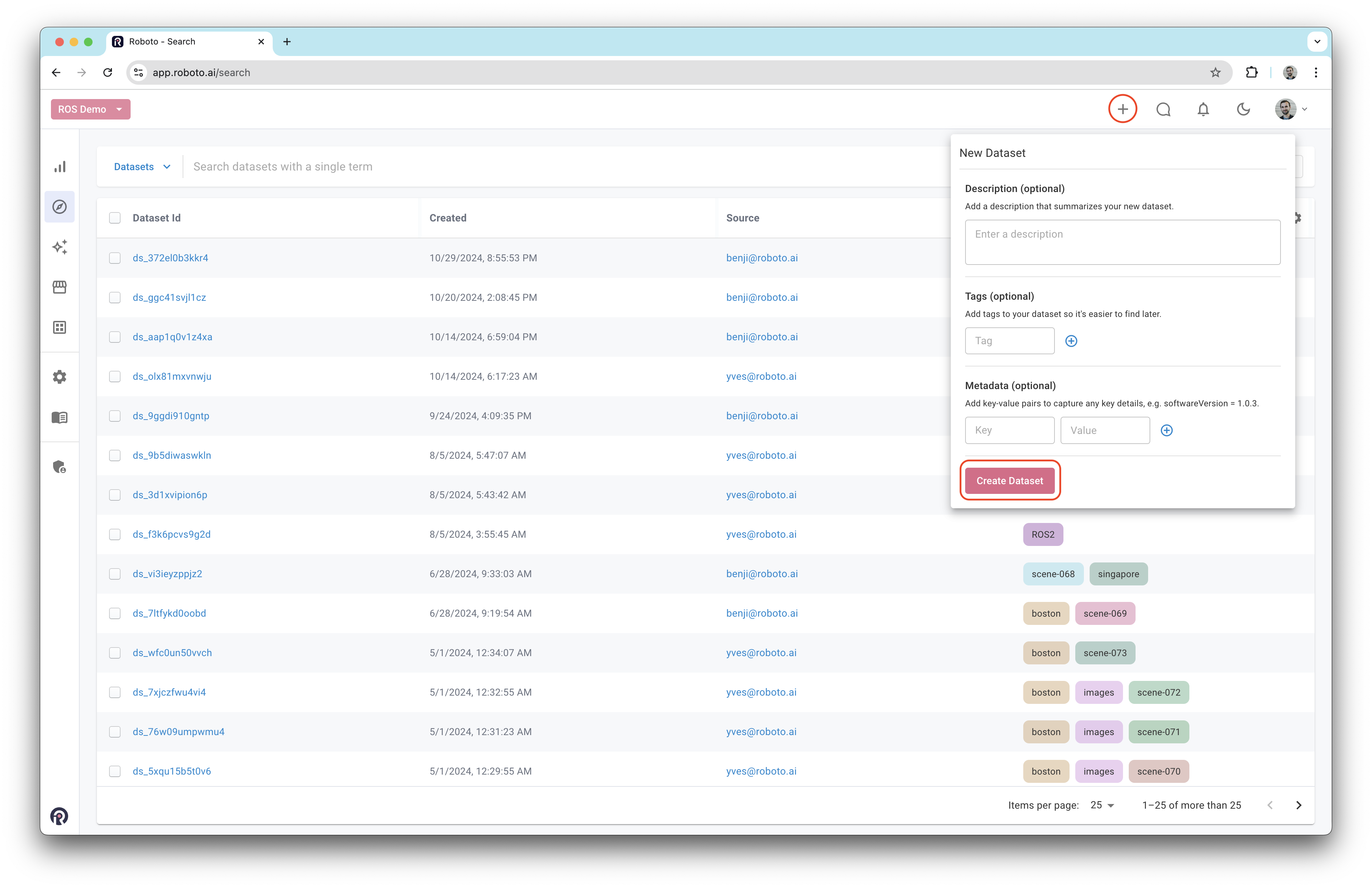Open the Datasets search type dropdown

click(x=142, y=167)
